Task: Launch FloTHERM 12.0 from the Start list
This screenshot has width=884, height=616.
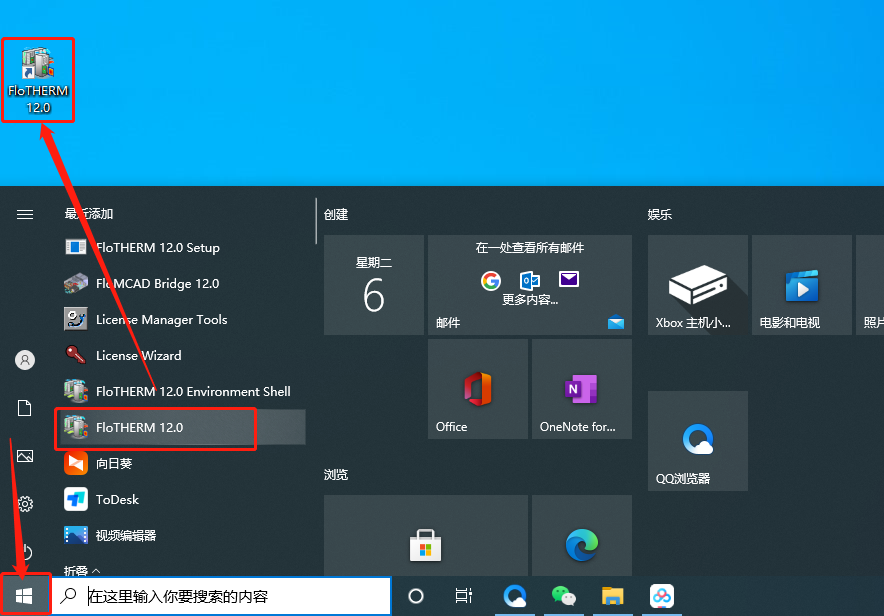Action: coord(180,428)
